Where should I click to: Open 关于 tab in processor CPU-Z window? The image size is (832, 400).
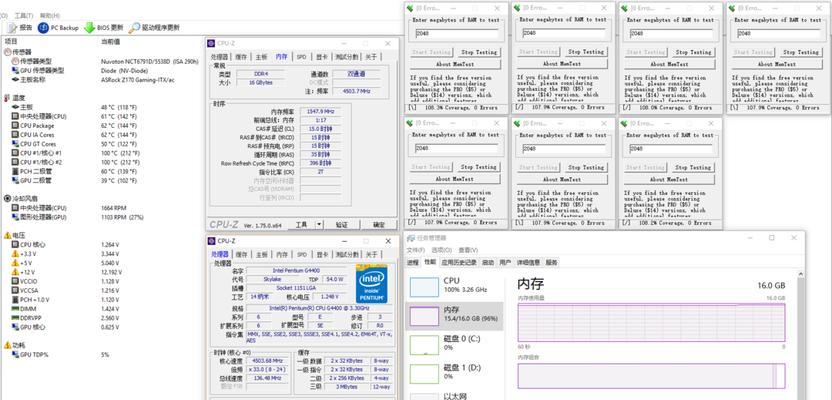click(x=371, y=255)
